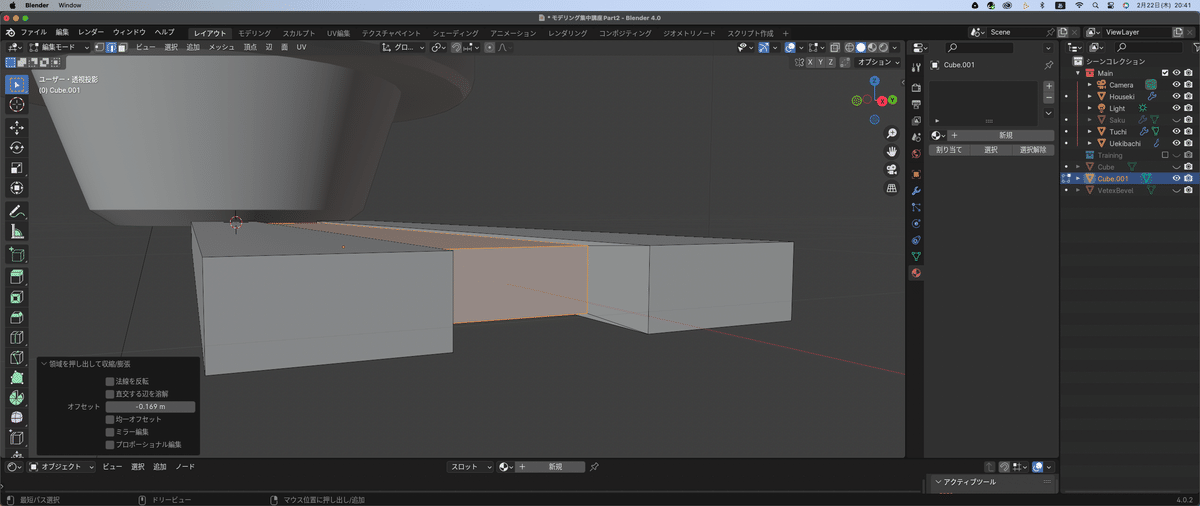Select the Move tool
The height and width of the screenshot is (506, 1200).
17,128
